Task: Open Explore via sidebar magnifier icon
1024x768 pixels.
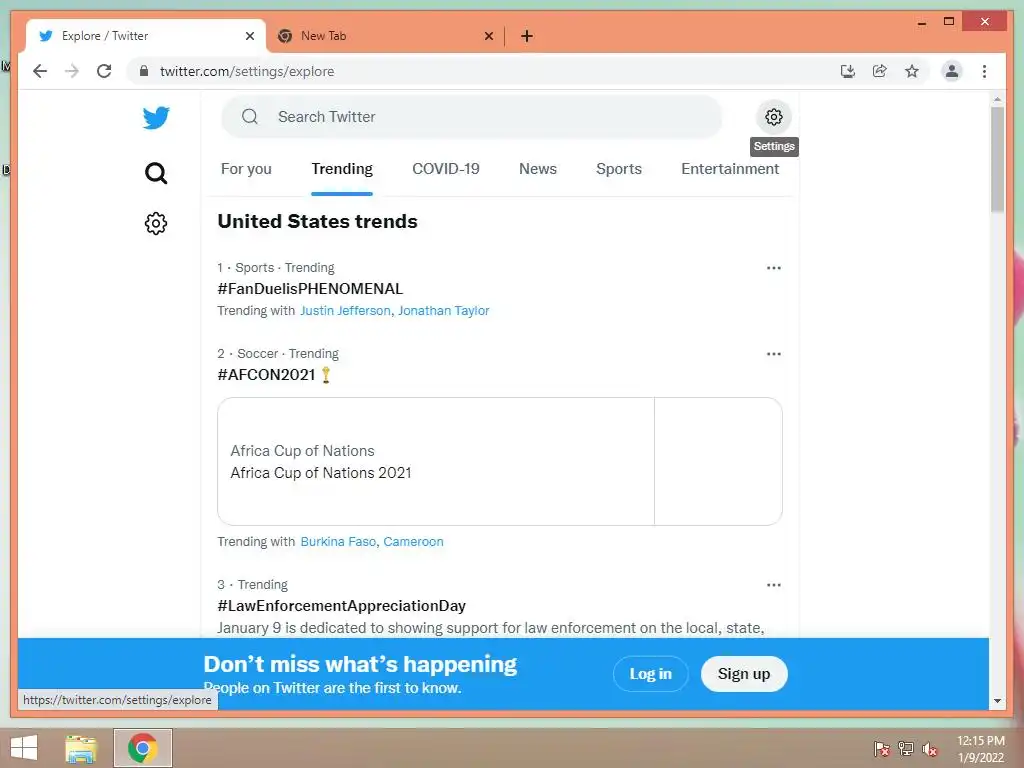Action: (155, 173)
